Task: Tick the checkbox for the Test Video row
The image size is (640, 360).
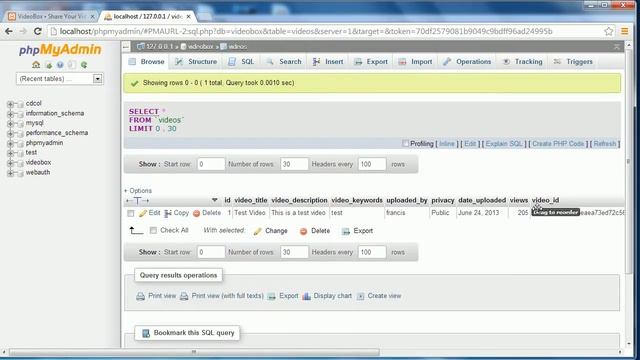Action: tap(131, 213)
